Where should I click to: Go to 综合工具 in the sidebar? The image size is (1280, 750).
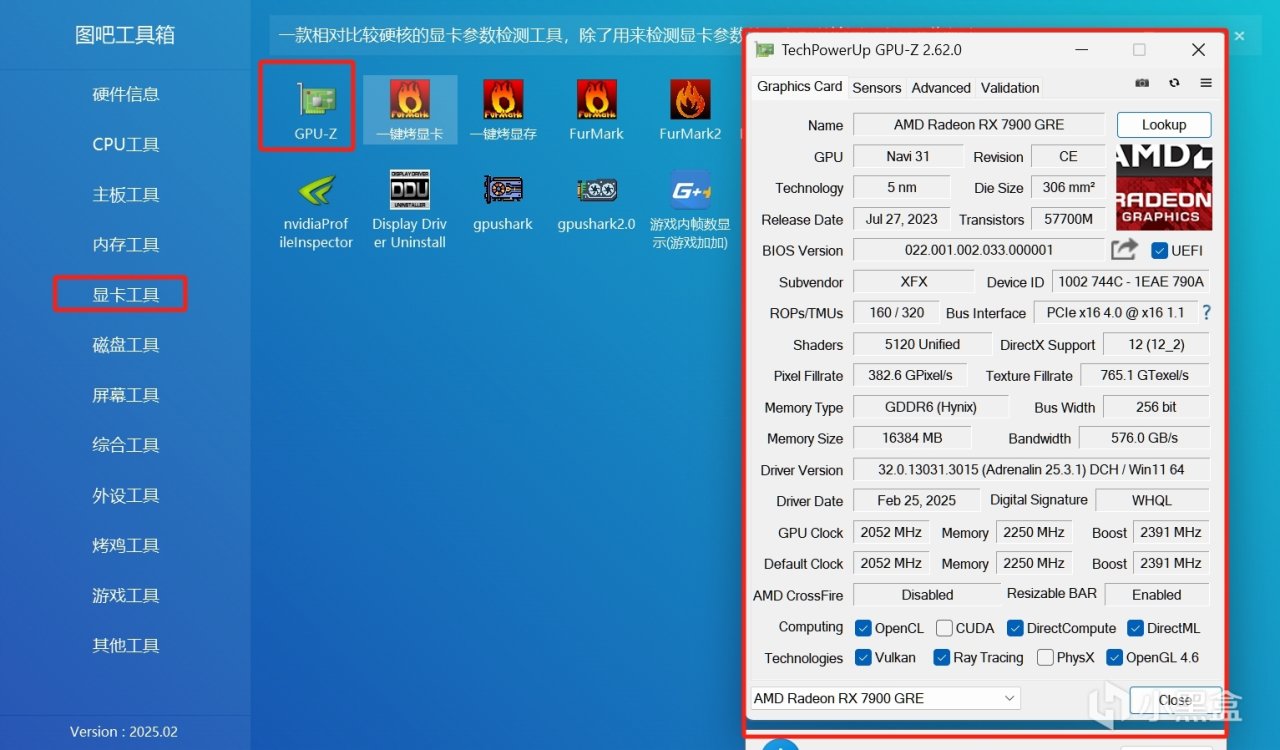point(126,445)
